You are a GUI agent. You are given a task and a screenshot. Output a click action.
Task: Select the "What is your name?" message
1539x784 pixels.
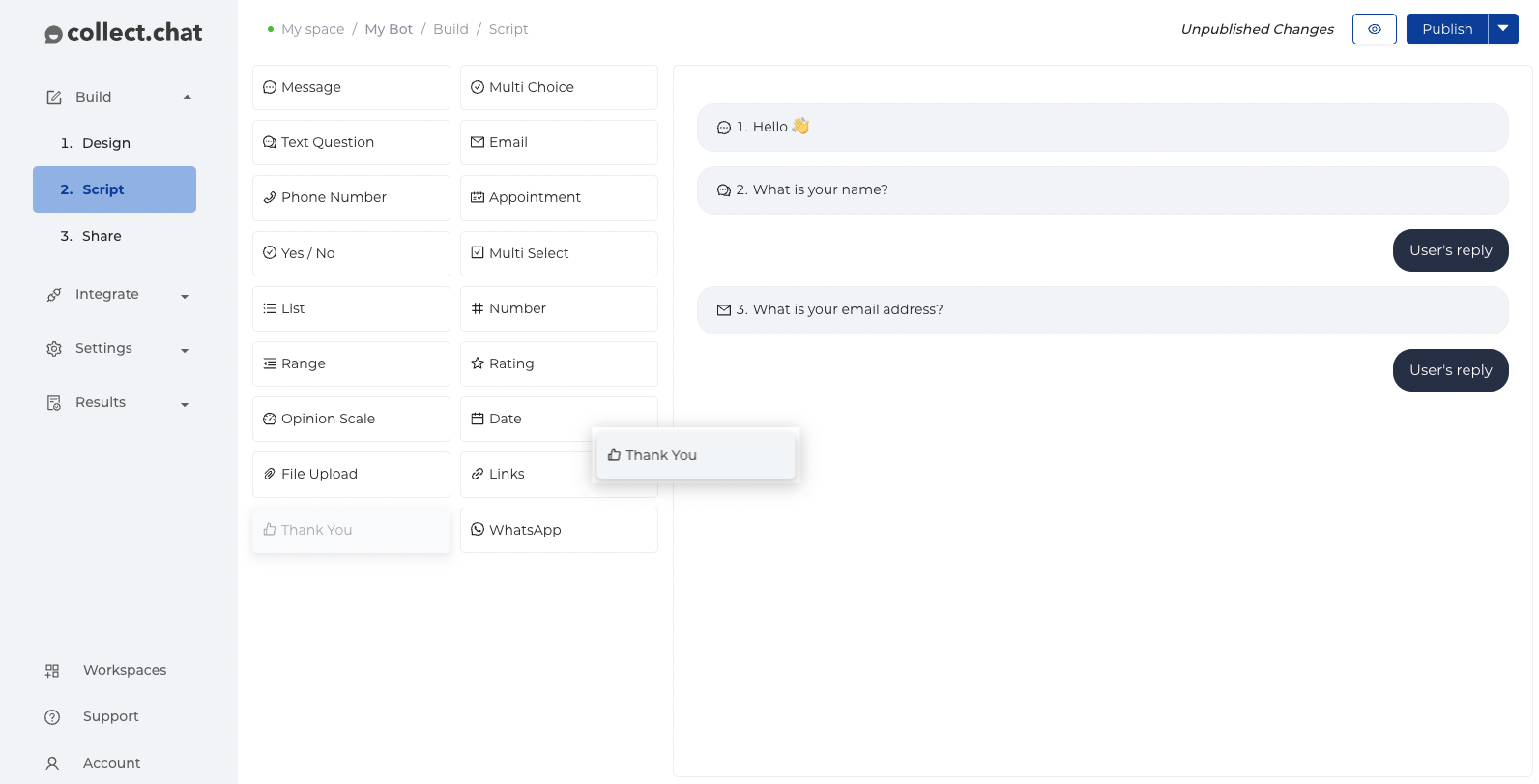point(1102,190)
